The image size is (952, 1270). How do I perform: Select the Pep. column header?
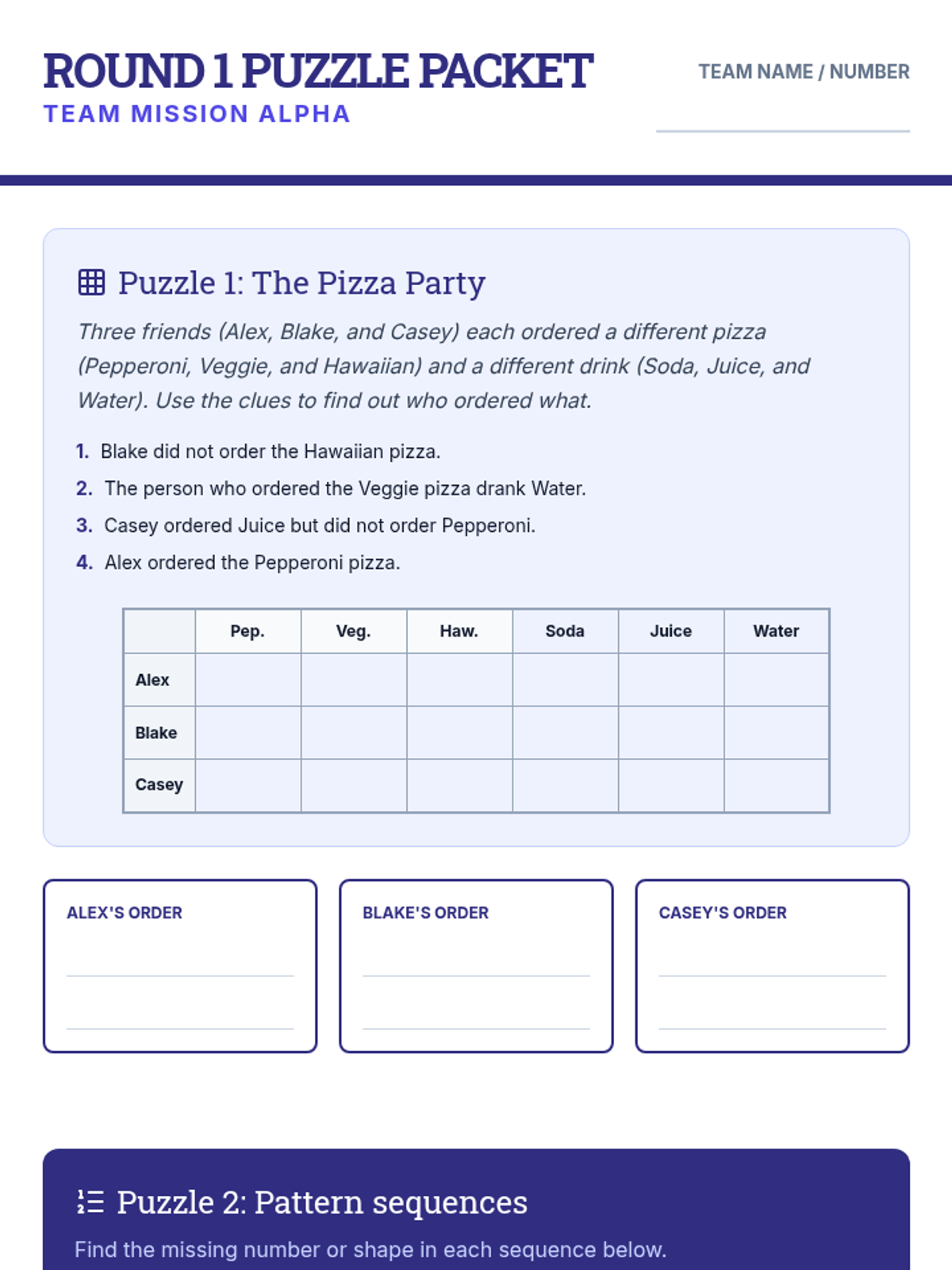(x=248, y=631)
